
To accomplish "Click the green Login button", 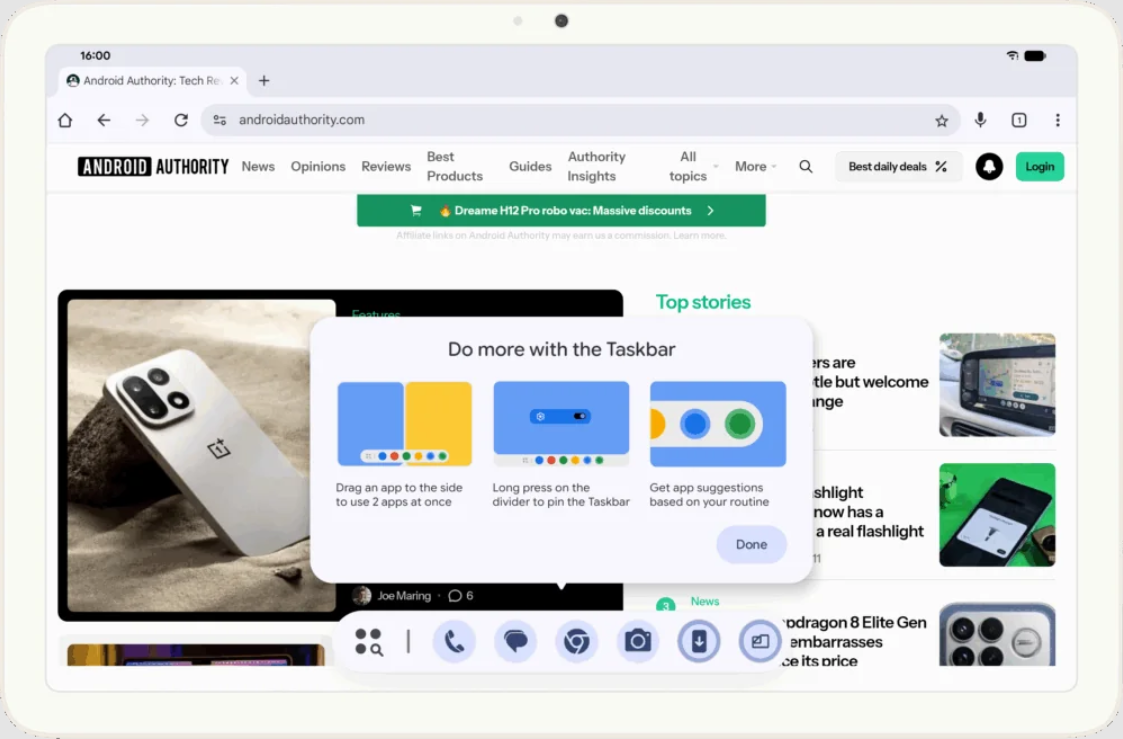I will pyautogui.click(x=1039, y=166).
